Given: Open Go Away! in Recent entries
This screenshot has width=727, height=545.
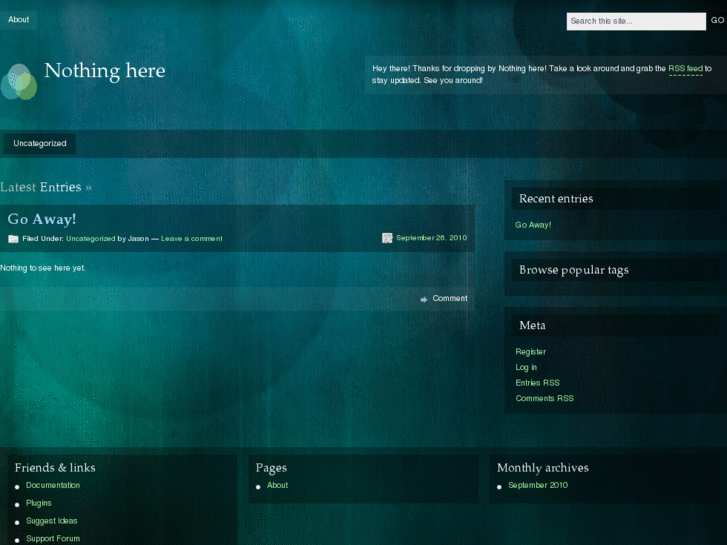Looking at the screenshot, I should tap(533, 225).
